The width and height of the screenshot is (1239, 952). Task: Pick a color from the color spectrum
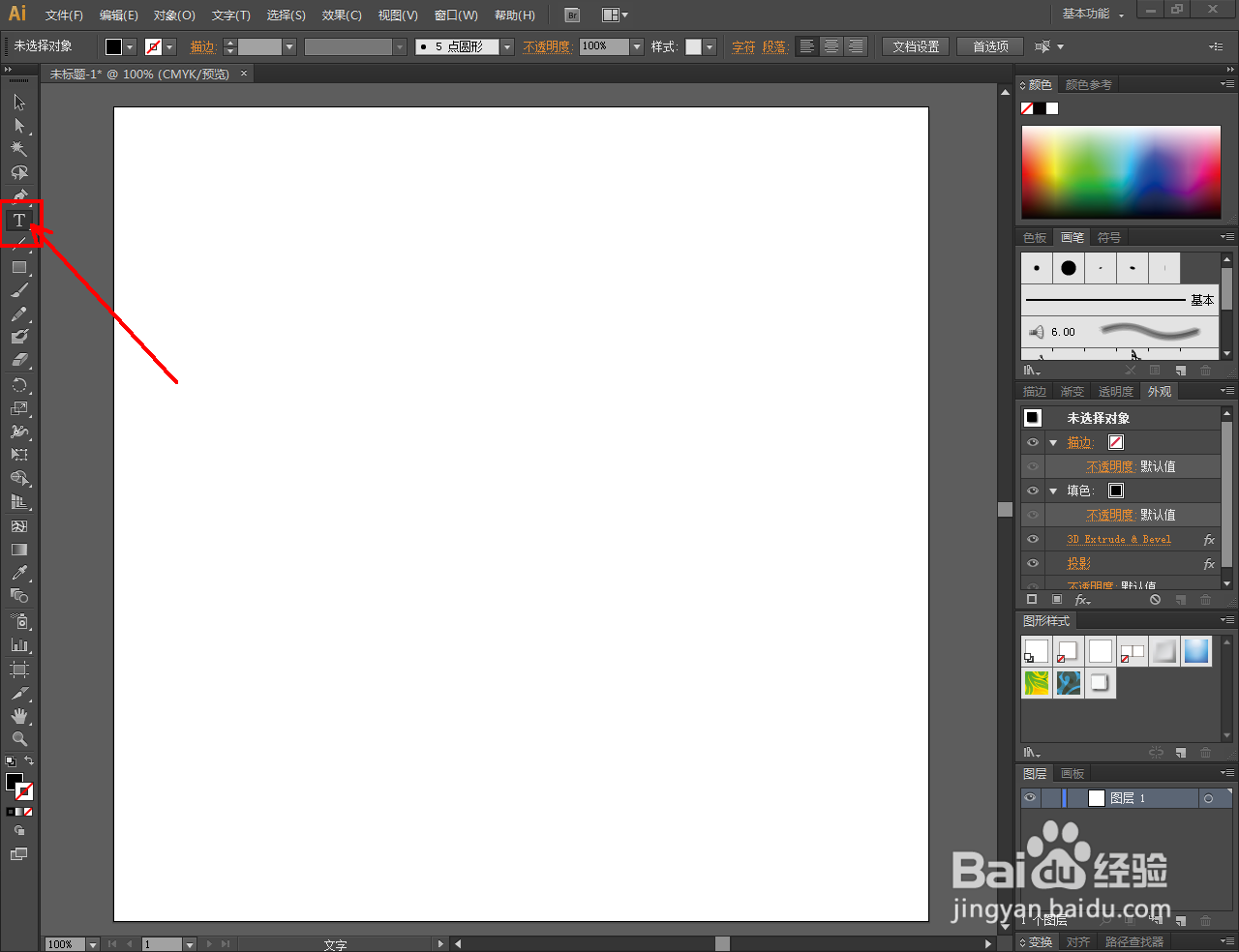click(x=1121, y=172)
